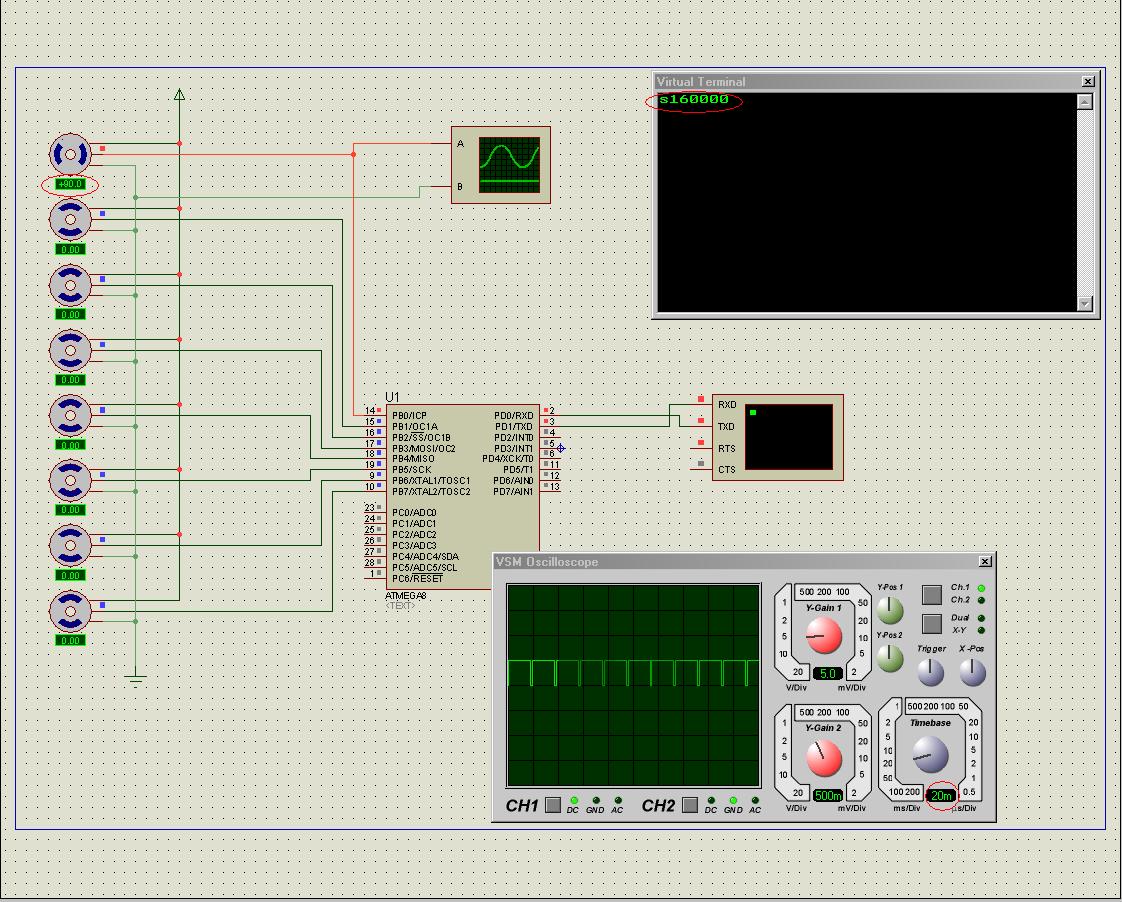
Task: Click the power arrow terminal at top
Action: coord(180,95)
